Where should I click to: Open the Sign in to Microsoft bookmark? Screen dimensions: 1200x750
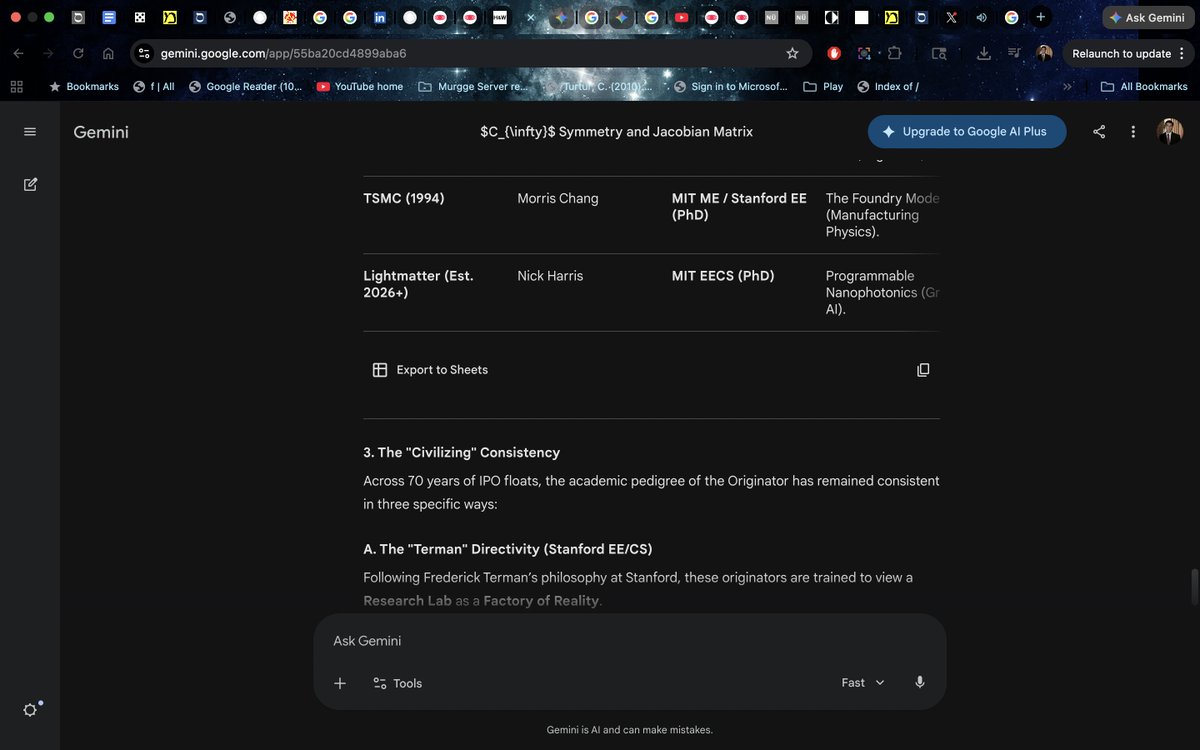(731, 87)
